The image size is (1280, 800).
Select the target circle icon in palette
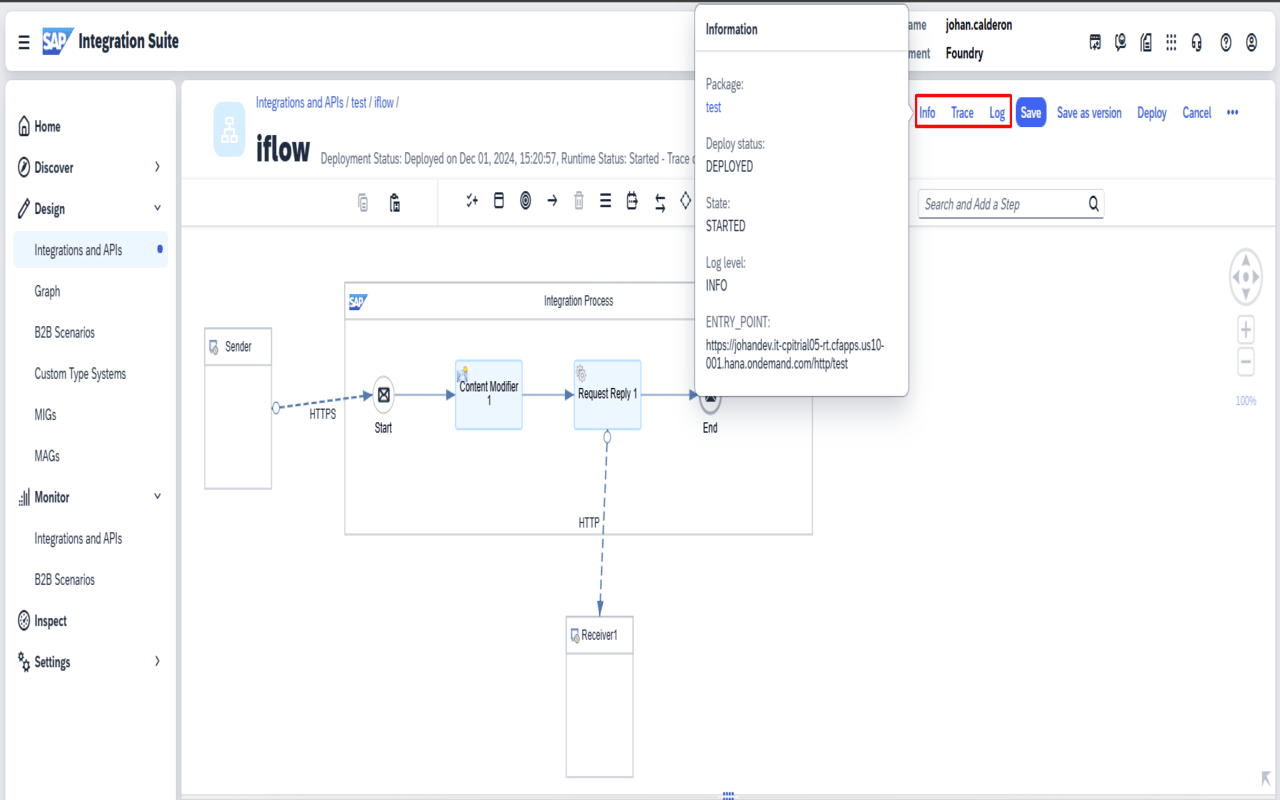click(525, 201)
